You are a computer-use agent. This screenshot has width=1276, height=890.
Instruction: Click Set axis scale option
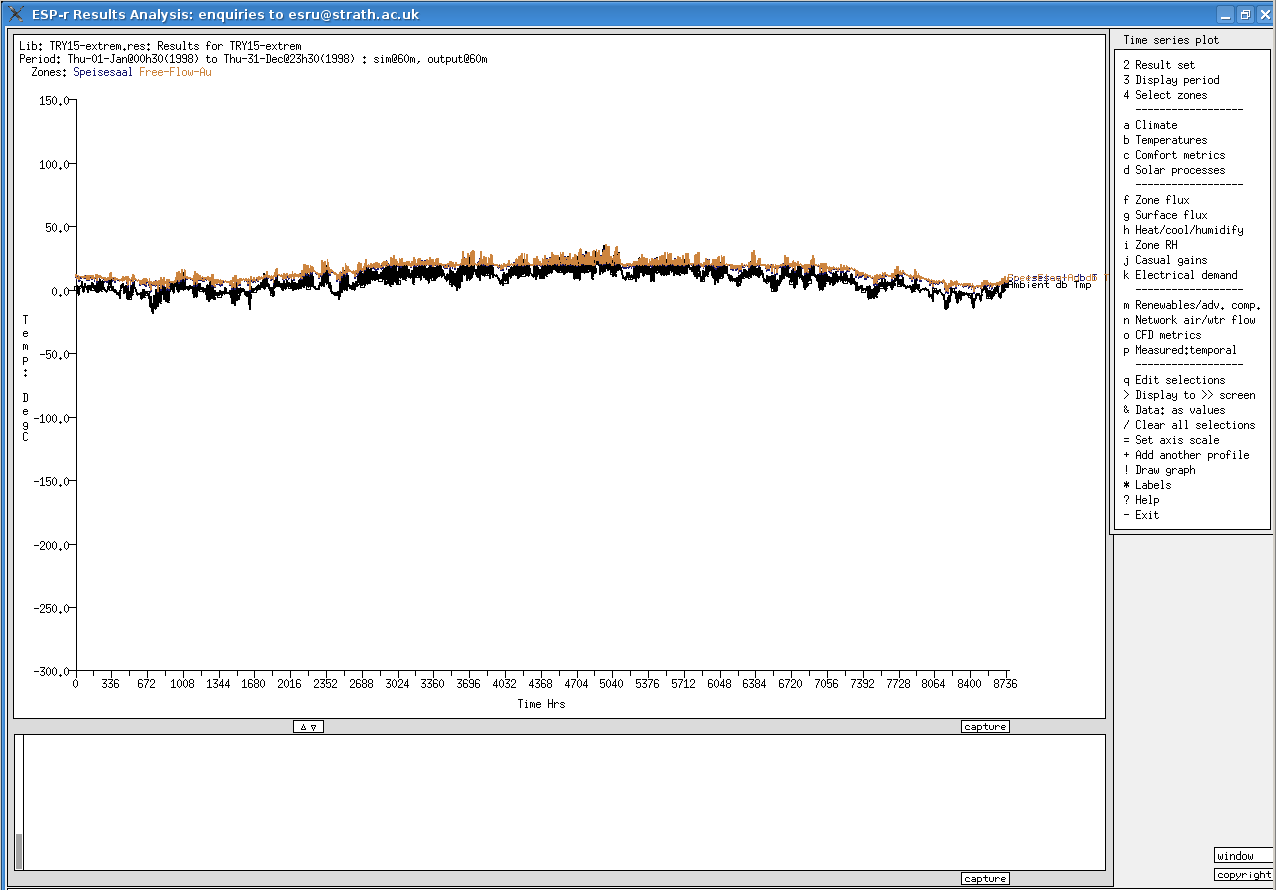pyautogui.click(x=1176, y=440)
